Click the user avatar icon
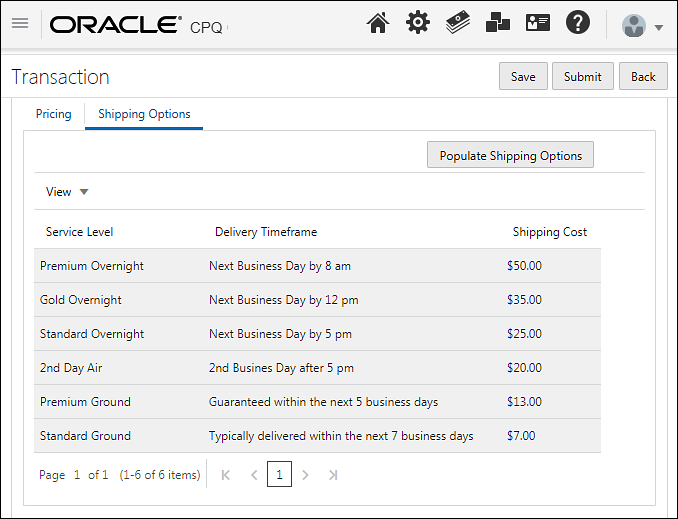 click(x=634, y=26)
